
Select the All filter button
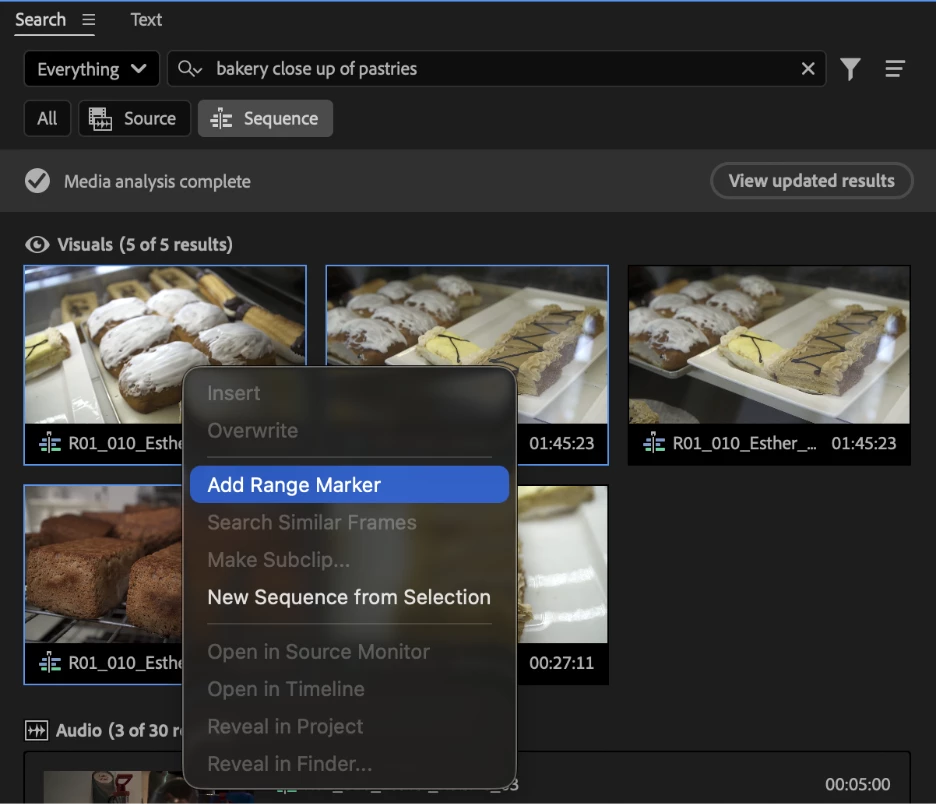tap(47, 118)
